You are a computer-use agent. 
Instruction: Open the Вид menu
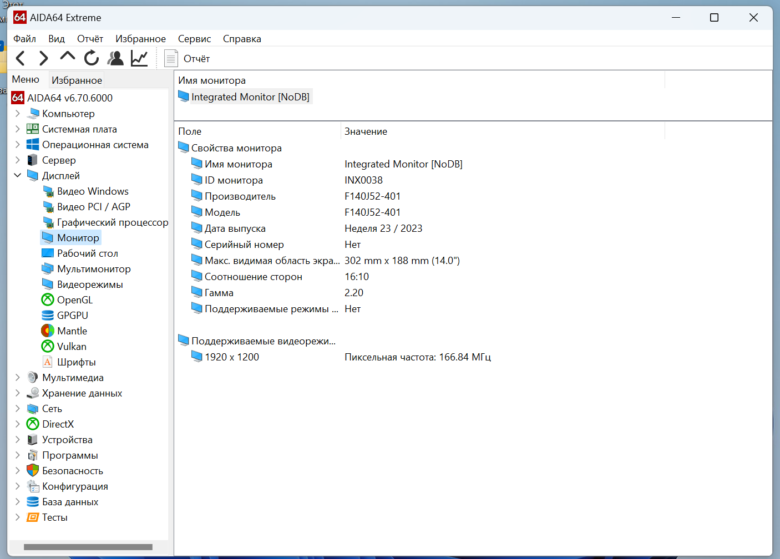56,39
